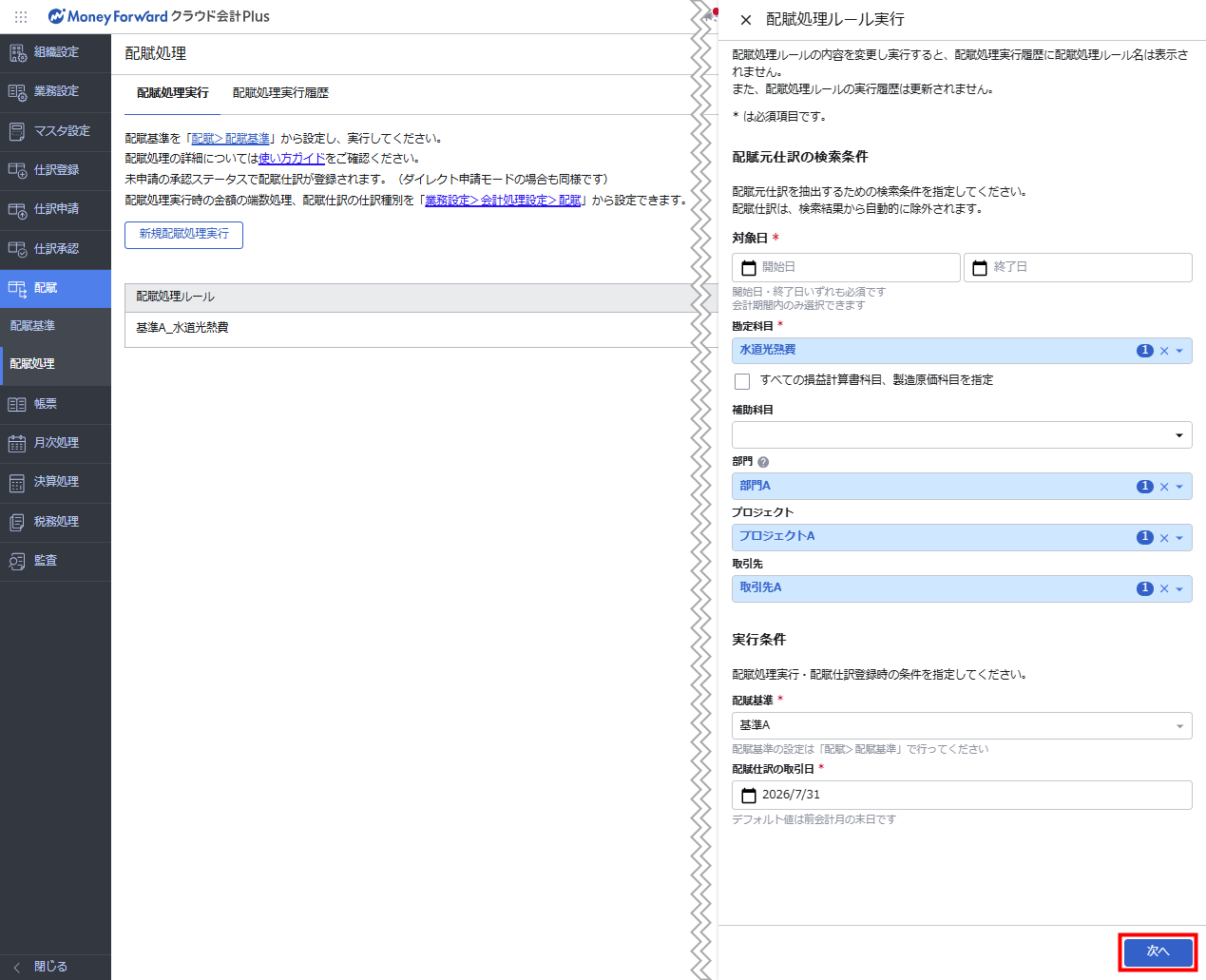Clear the プロジェクトA selection

1164,538
